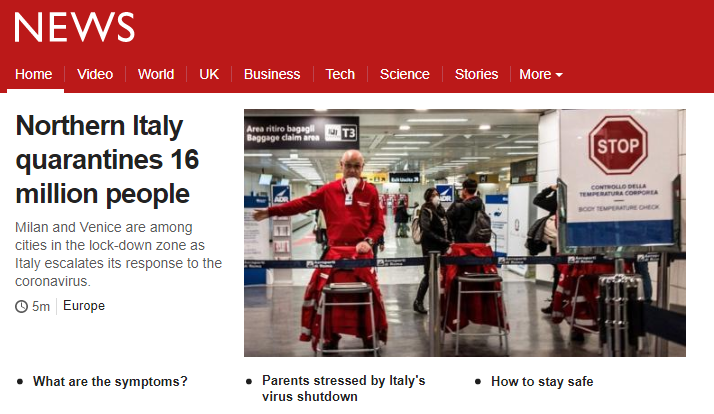Click the bullet beside 'How to stay safe'
This screenshot has height=414, width=714.
point(478,382)
